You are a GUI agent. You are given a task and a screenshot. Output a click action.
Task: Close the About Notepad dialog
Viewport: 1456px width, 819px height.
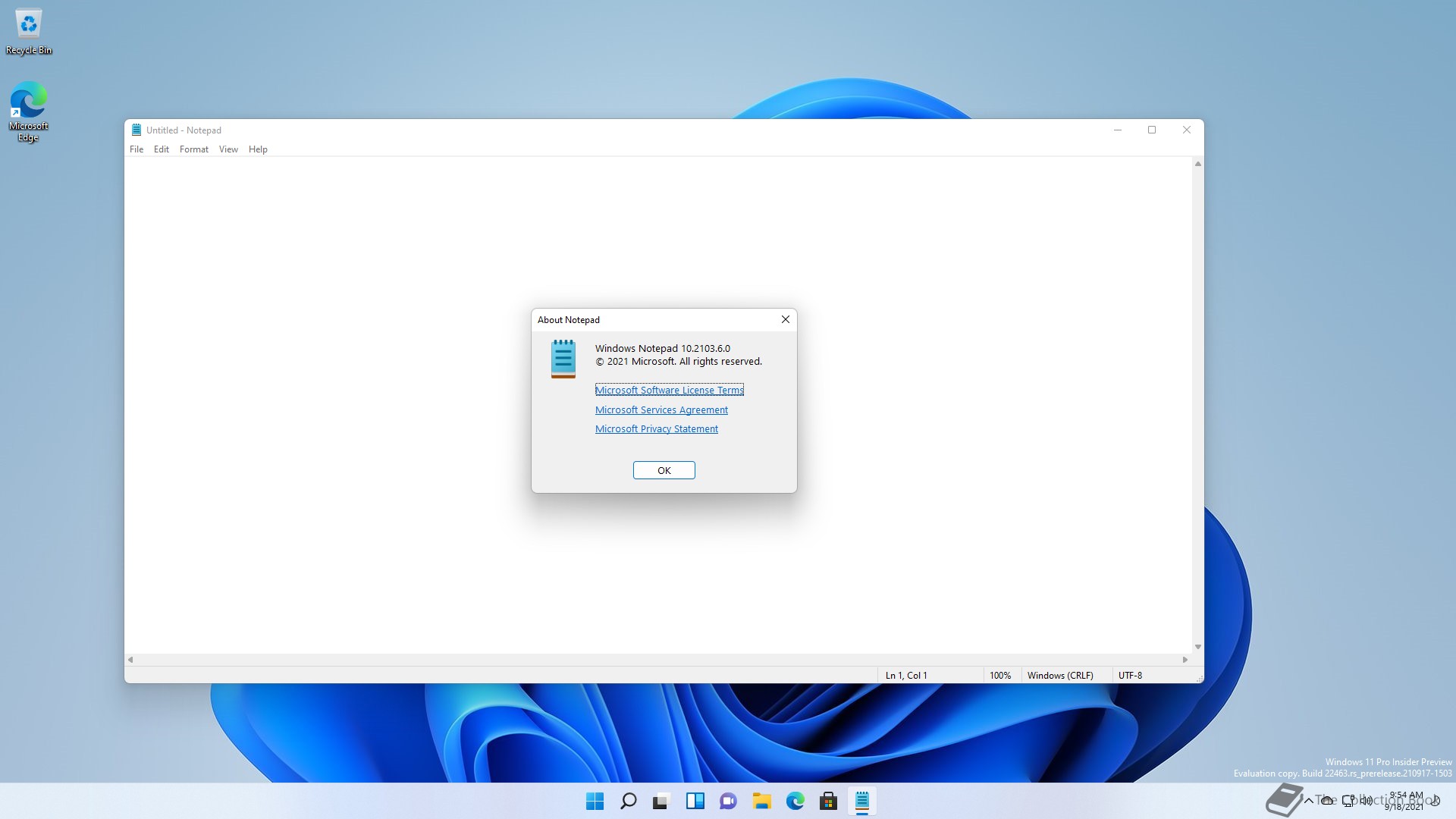pos(786,319)
